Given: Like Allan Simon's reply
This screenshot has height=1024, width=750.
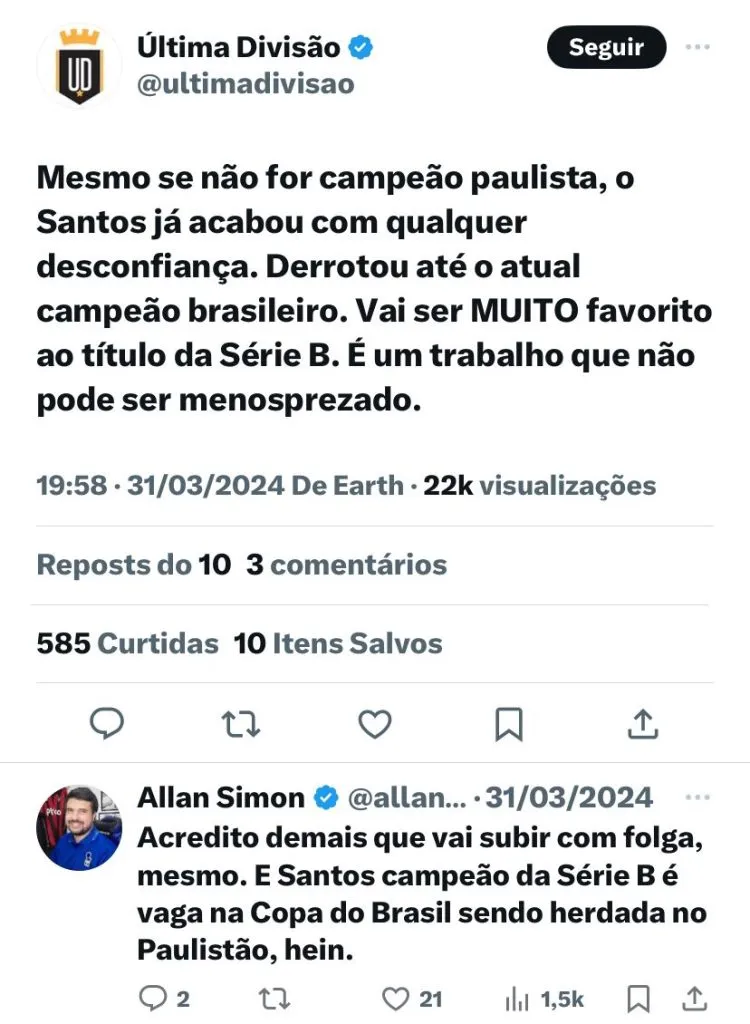Looking at the screenshot, I should coord(398,998).
